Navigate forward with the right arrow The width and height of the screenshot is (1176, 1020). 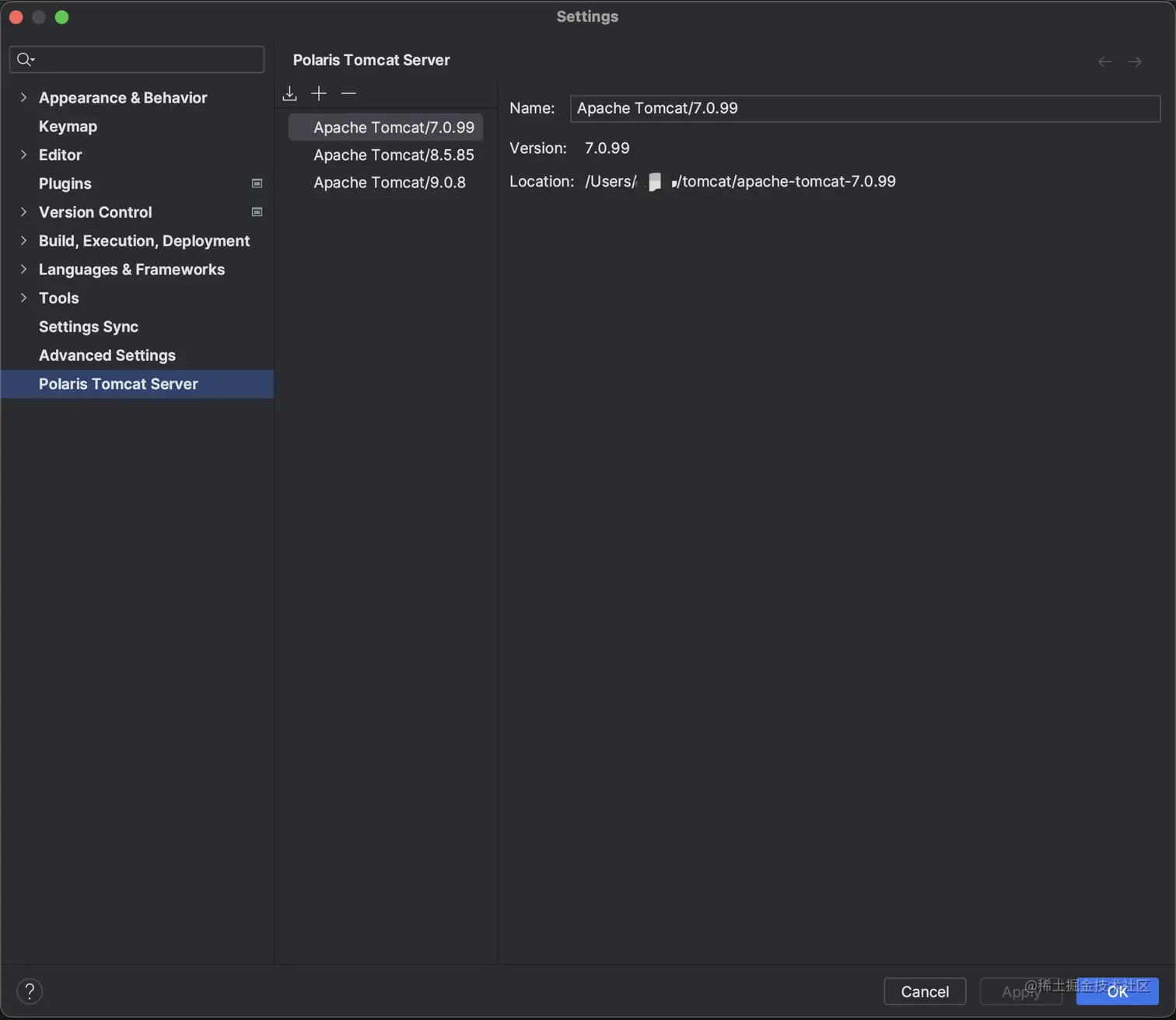pos(1135,61)
